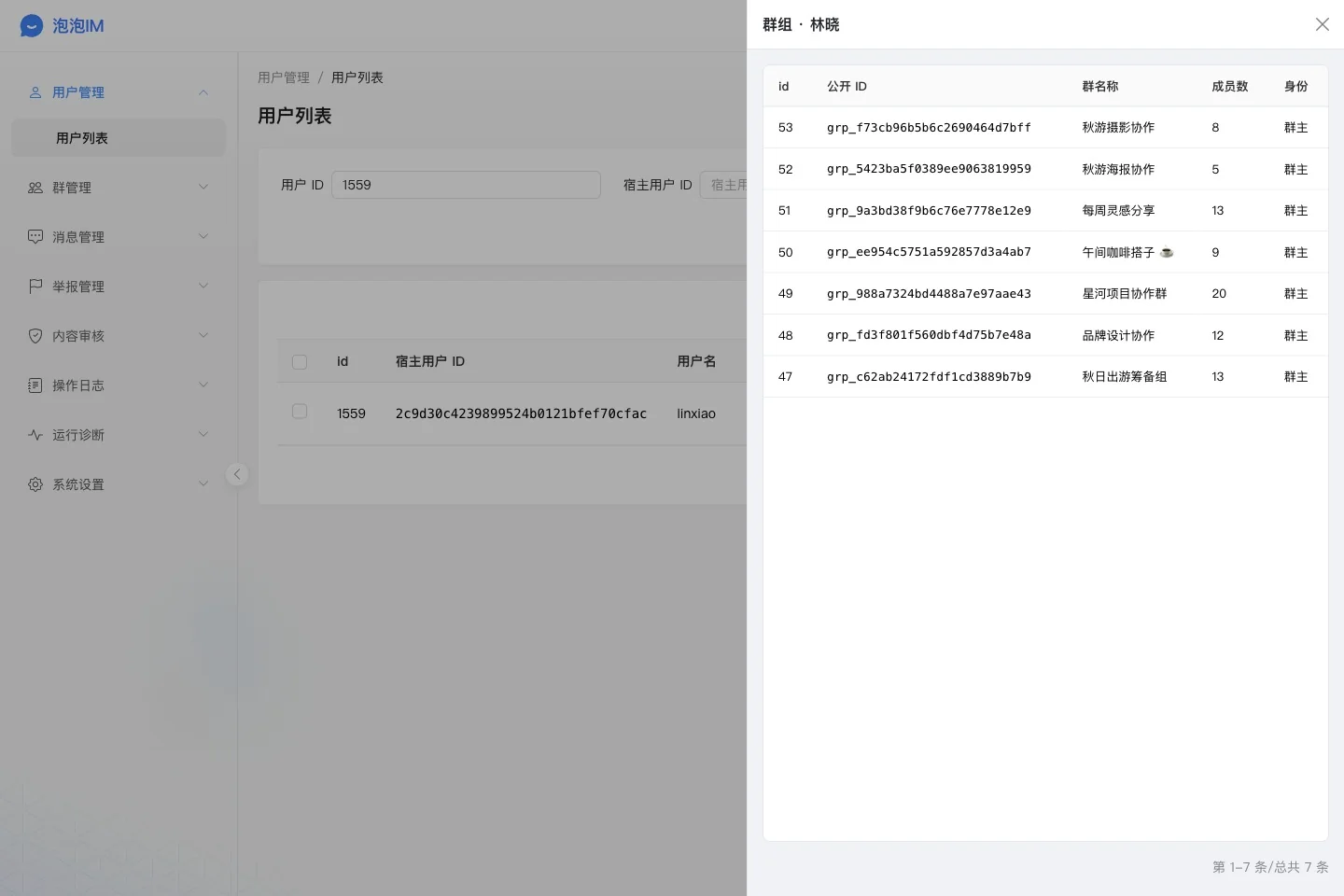This screenshot has width=1344, height=896.
Task: Click group name 星河项目协作群
Action: coord(1125,294)
